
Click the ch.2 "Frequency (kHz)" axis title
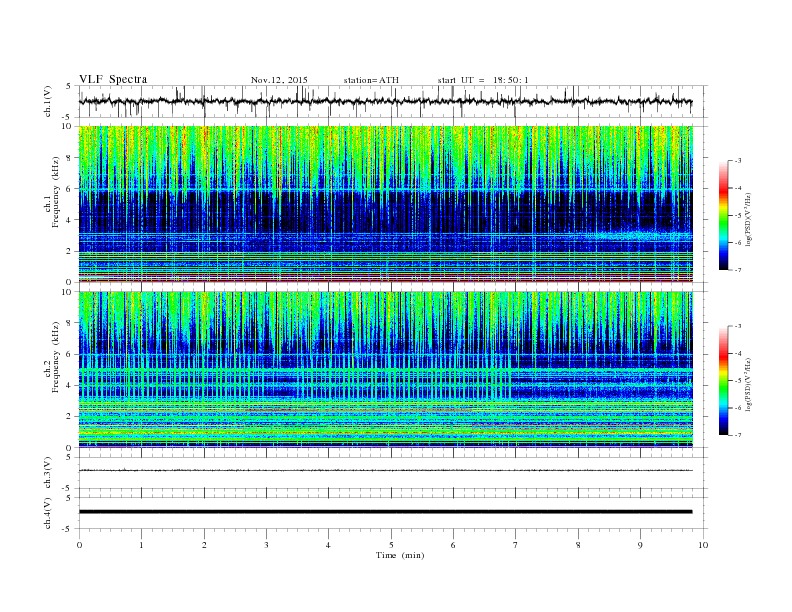pos(56,357)
